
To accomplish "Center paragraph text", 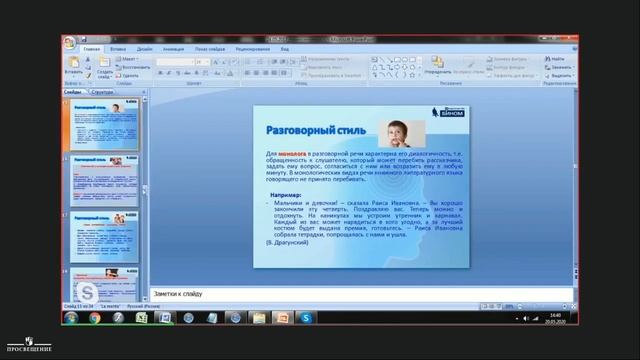I will coord(256,73).
